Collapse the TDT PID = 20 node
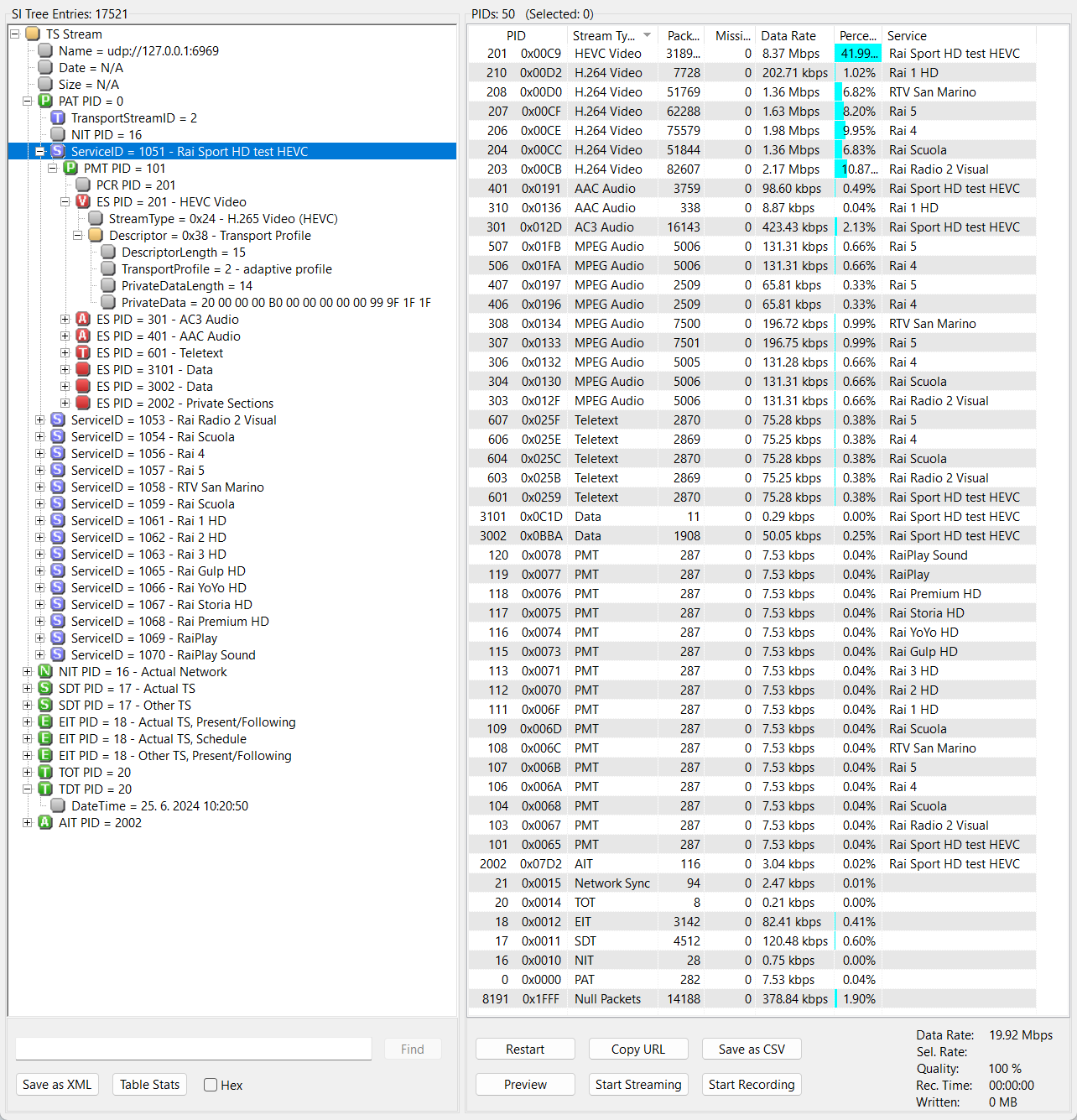The image size is (1077, 1120). tap(27, 789)
